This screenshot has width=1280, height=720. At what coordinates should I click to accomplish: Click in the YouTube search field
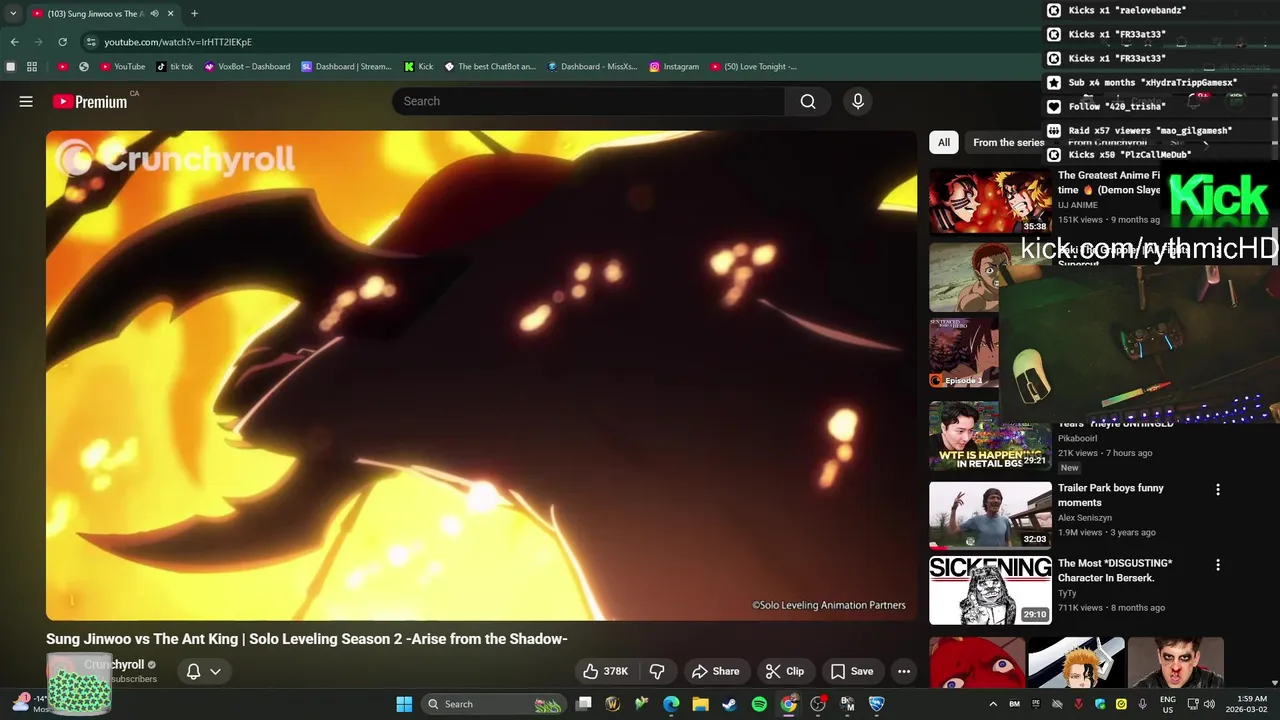(x=589, y=101)
